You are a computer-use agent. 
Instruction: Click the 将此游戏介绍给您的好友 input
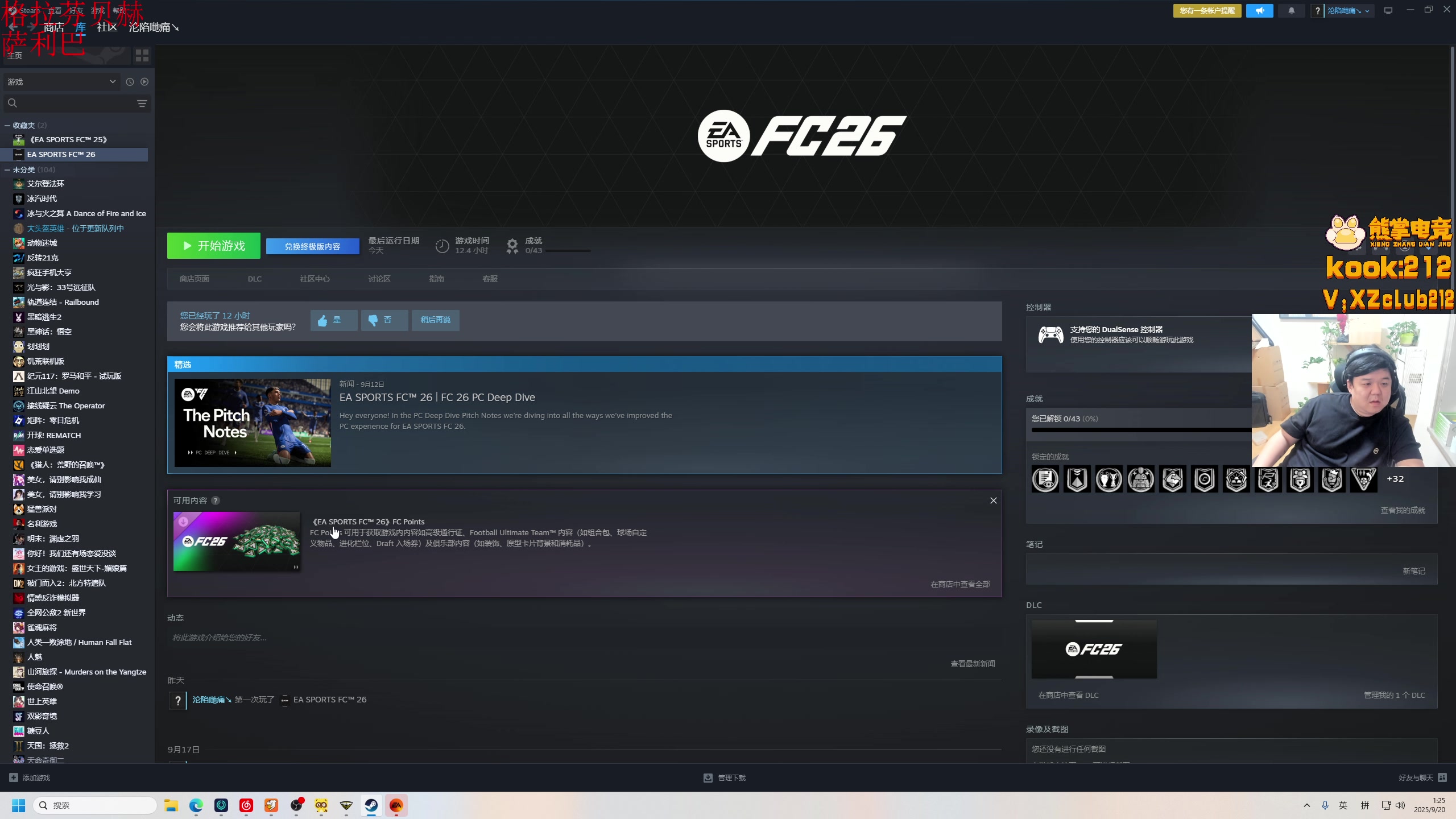[584, 638]
